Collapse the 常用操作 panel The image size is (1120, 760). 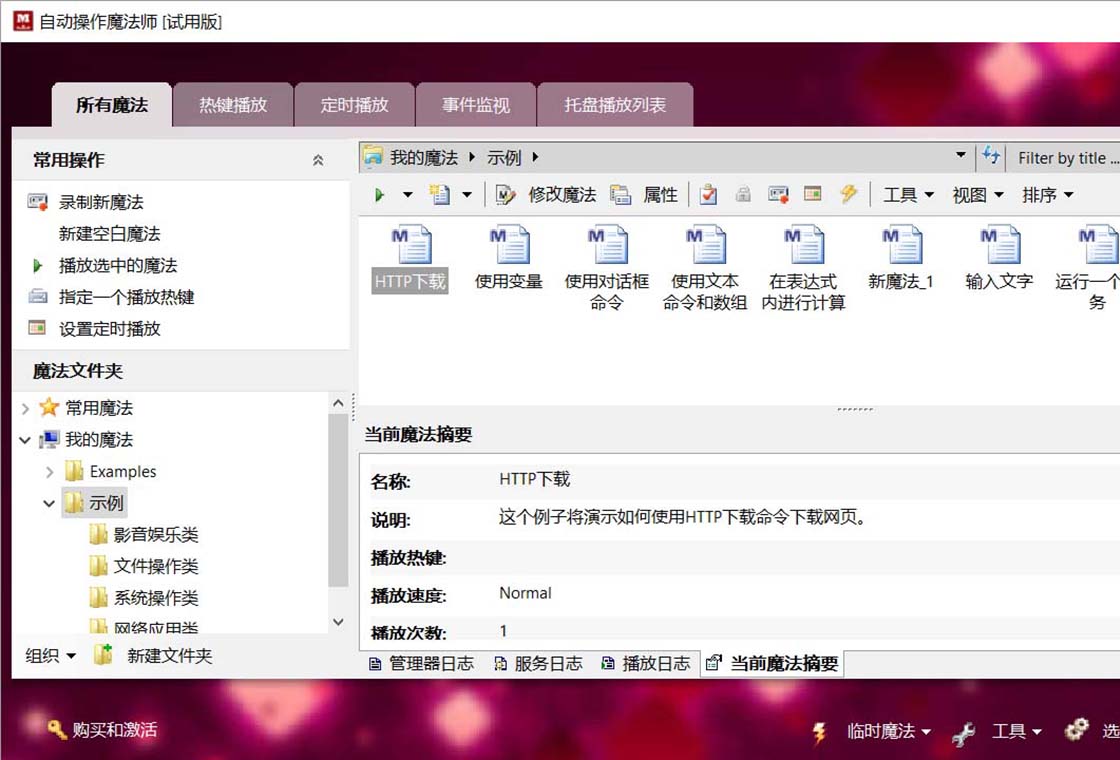tap(318, 160)
